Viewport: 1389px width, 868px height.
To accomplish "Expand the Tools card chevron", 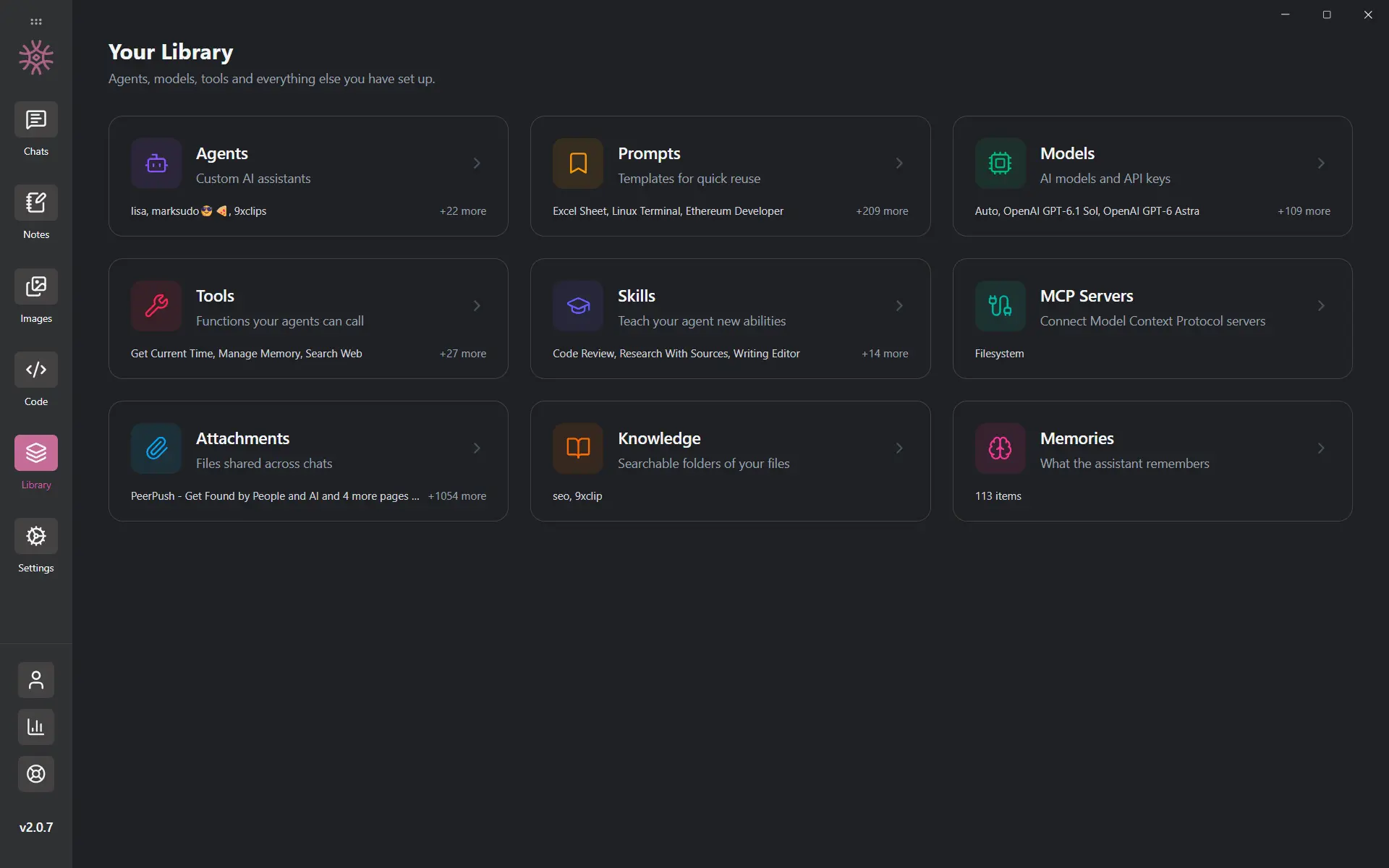I will point(477,306).
